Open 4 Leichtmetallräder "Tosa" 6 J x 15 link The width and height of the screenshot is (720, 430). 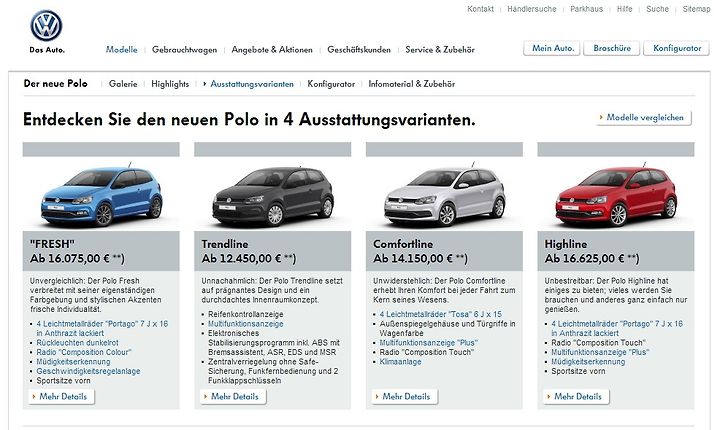tap(440, 314)
